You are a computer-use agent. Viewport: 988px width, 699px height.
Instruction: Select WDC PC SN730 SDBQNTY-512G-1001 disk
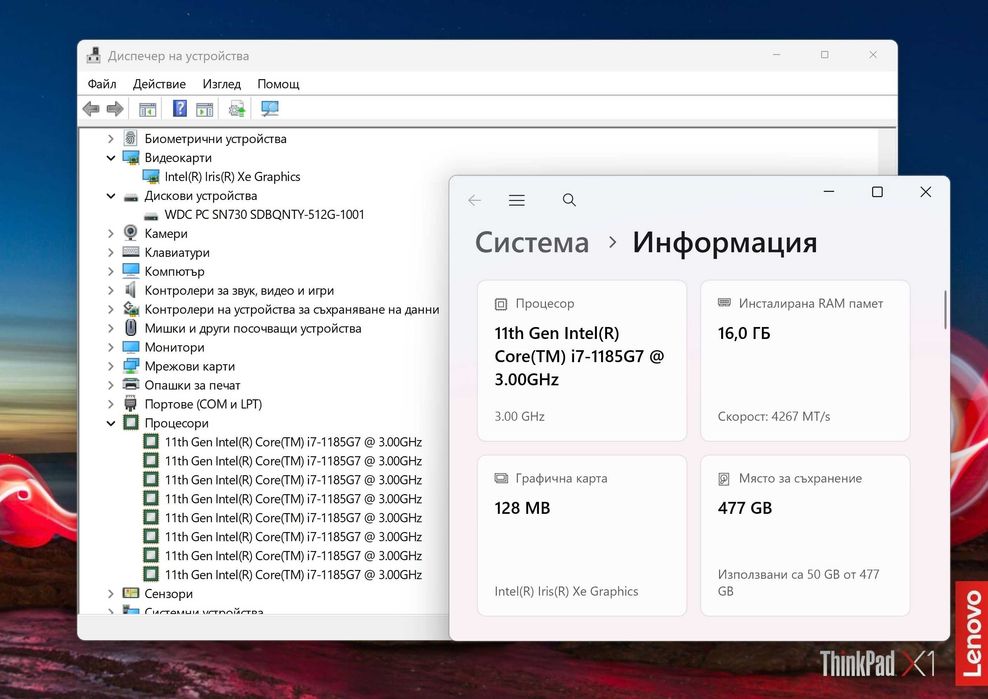(264, 214)
